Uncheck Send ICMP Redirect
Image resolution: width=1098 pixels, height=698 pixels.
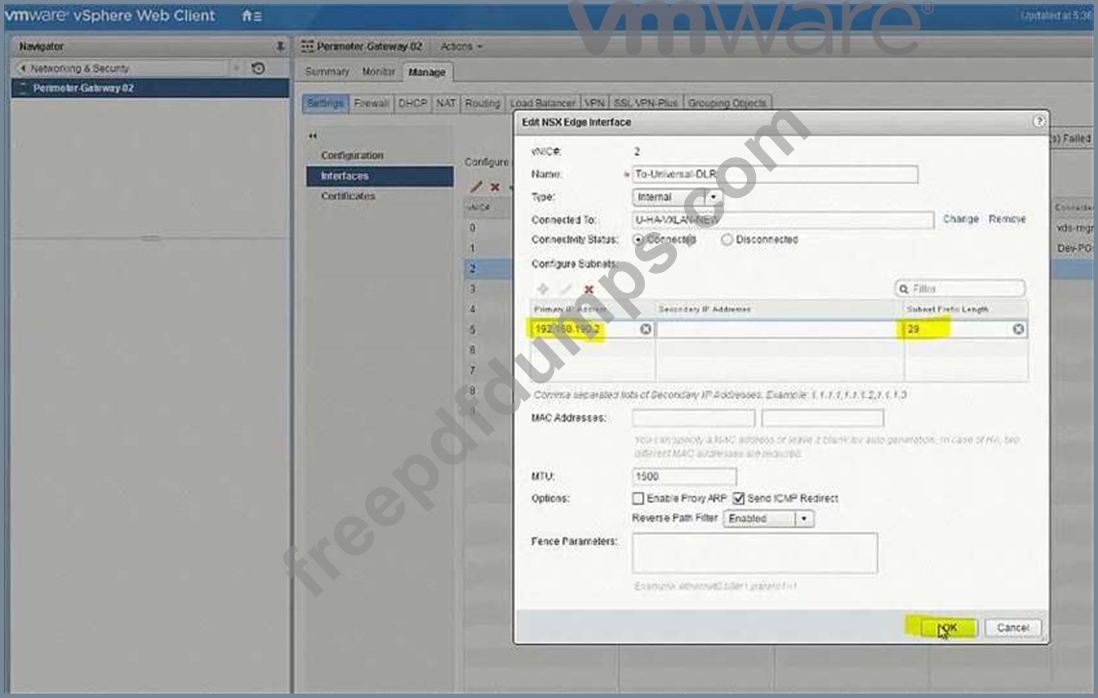click(739, 498)
